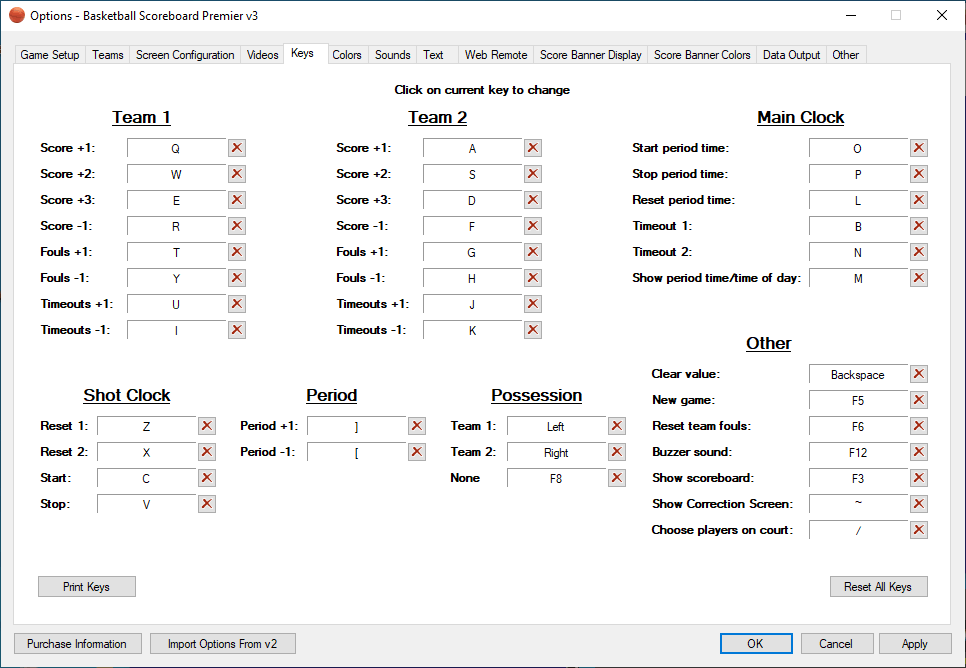Go to the Web Remote tab
Viewport: 966px width, 668px height.
tap(496, 55)
